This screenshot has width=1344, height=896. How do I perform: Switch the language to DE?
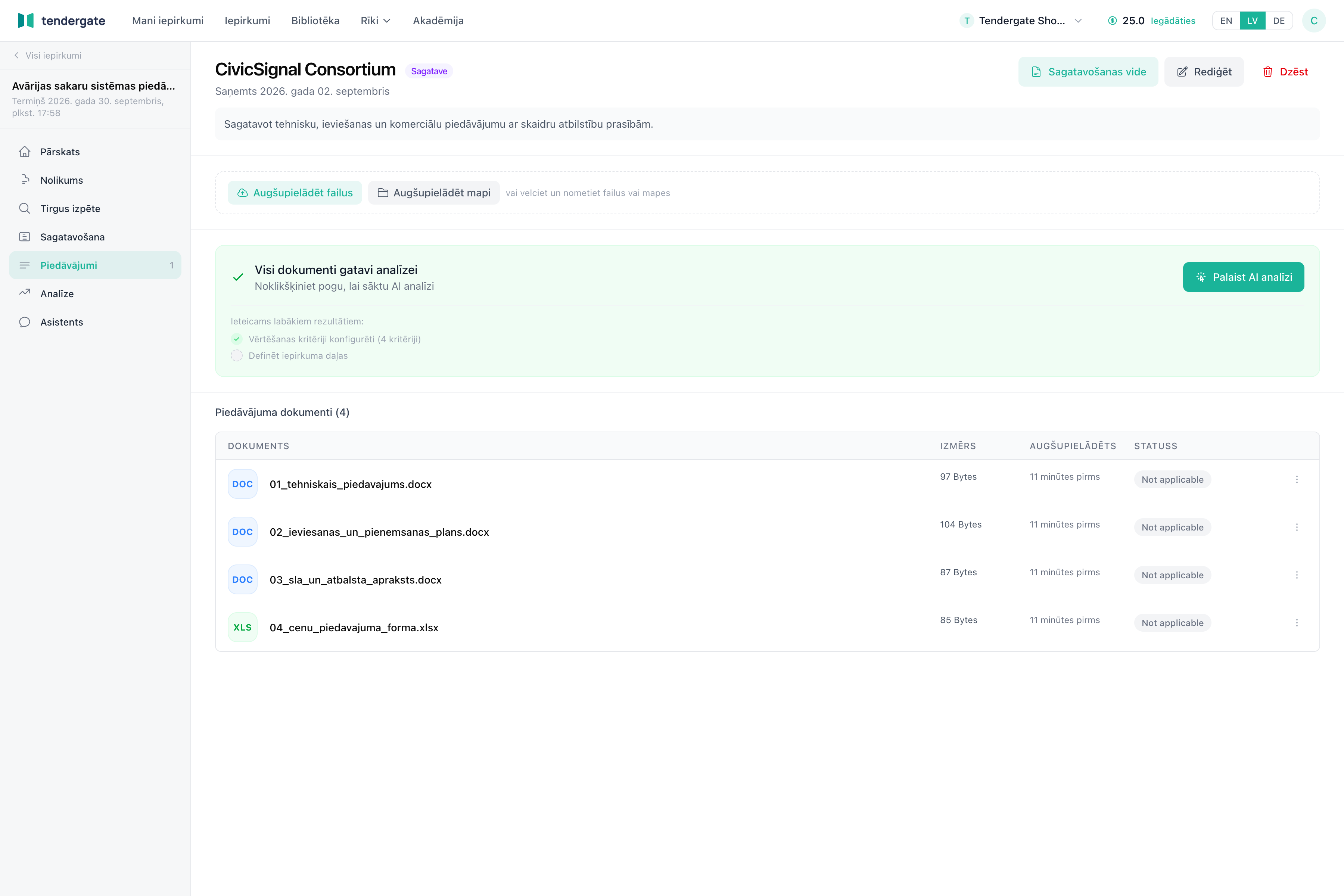1279,21
